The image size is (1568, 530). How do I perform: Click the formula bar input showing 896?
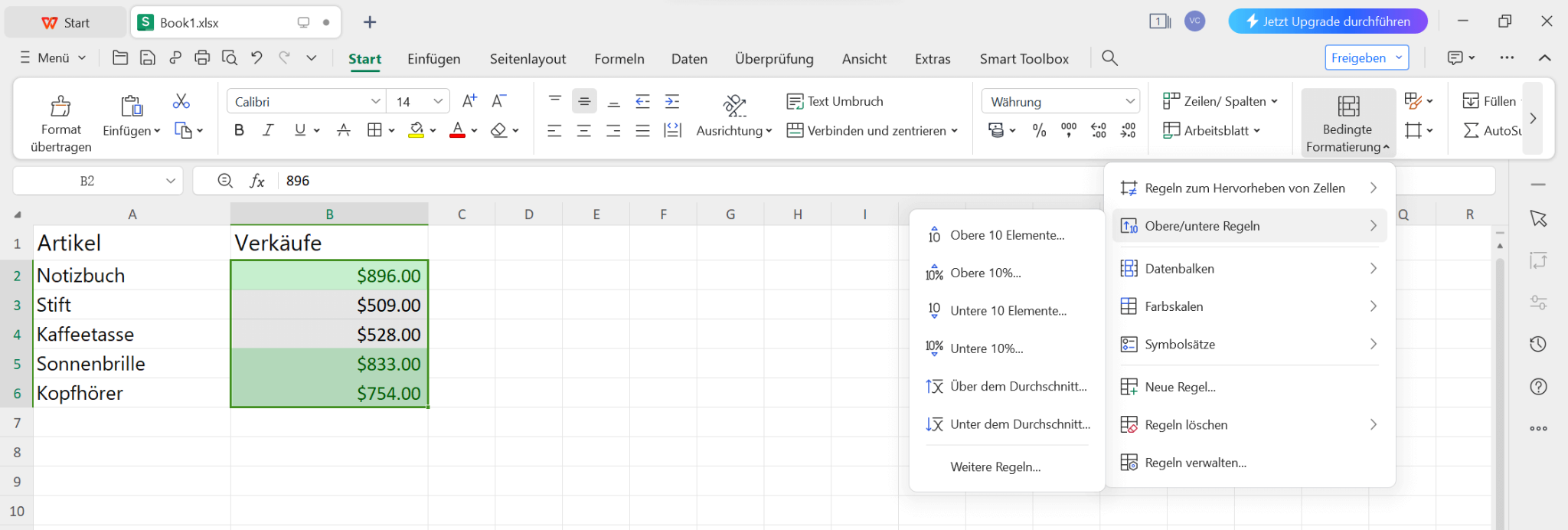[x=612, y=181]
